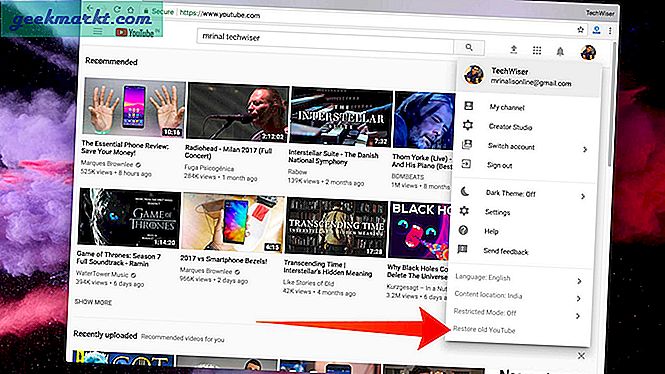Expand Dark Theme chevron arrow

tap(583, 196)
